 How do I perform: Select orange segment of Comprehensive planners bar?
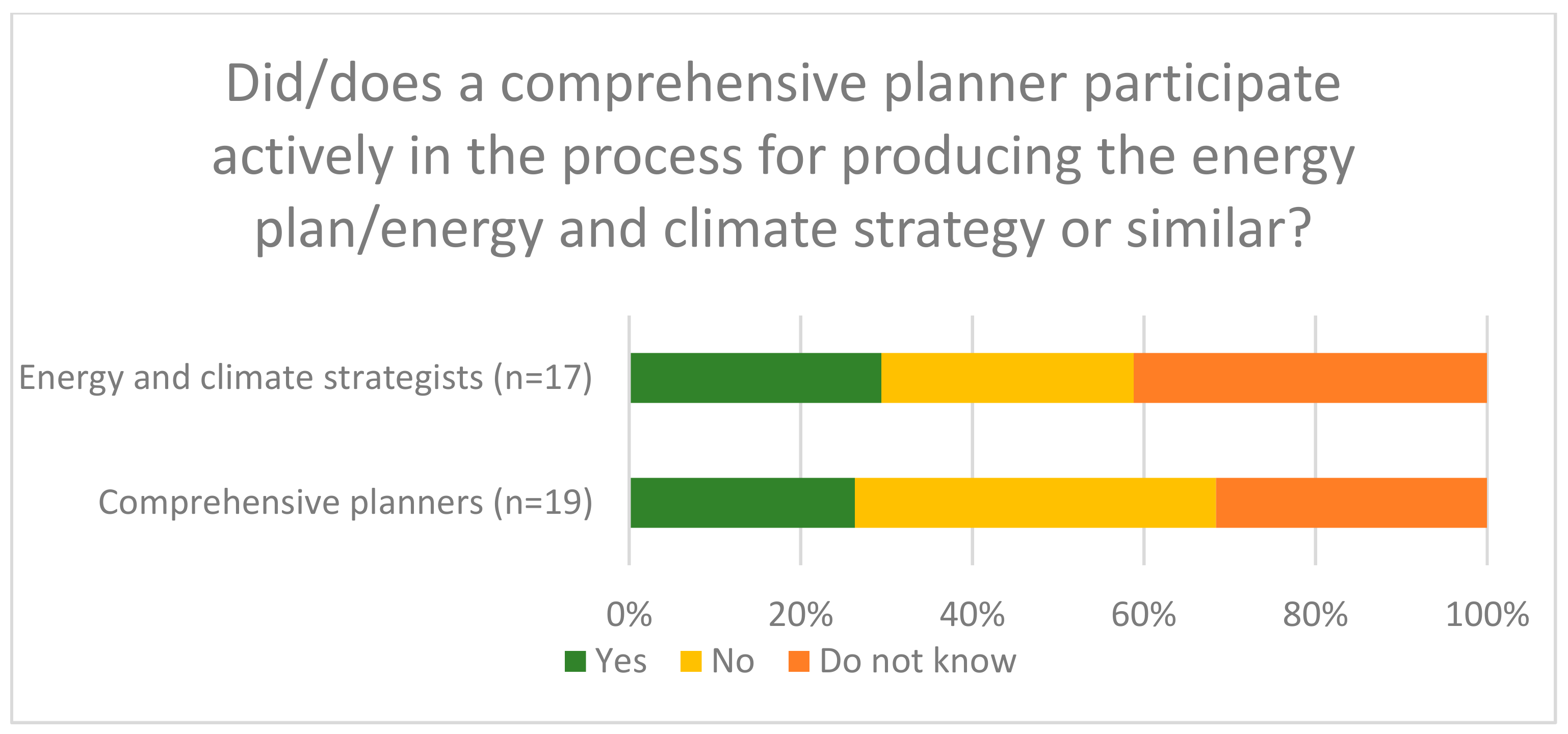(x=1351, y=503)
